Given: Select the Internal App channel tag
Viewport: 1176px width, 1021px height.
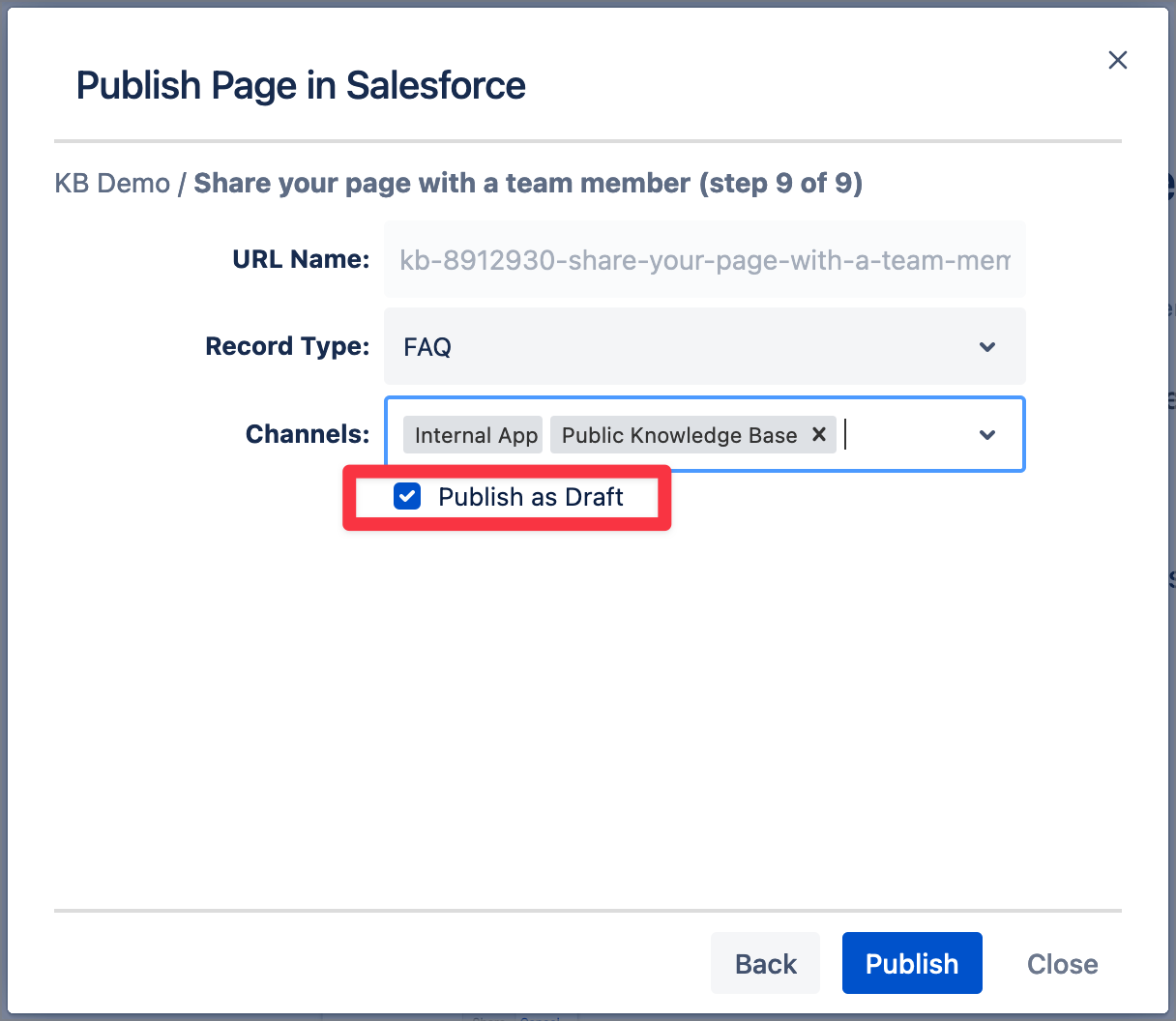Looking at the screenshot, I should pos(475,435).
